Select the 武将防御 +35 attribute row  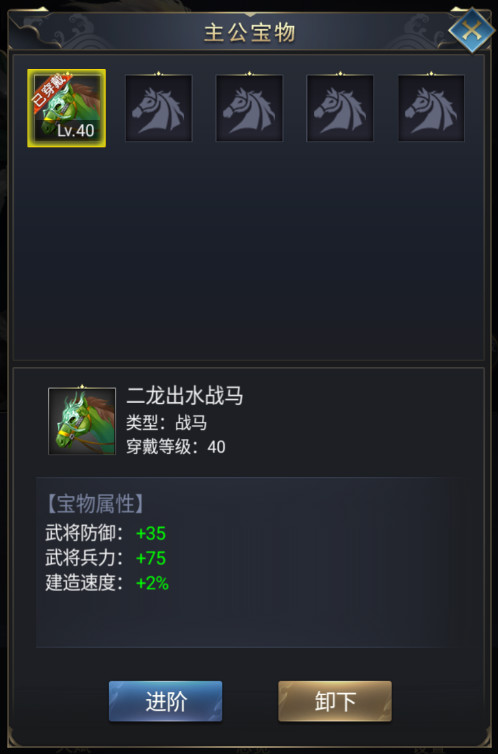click(x=106, y=533)
